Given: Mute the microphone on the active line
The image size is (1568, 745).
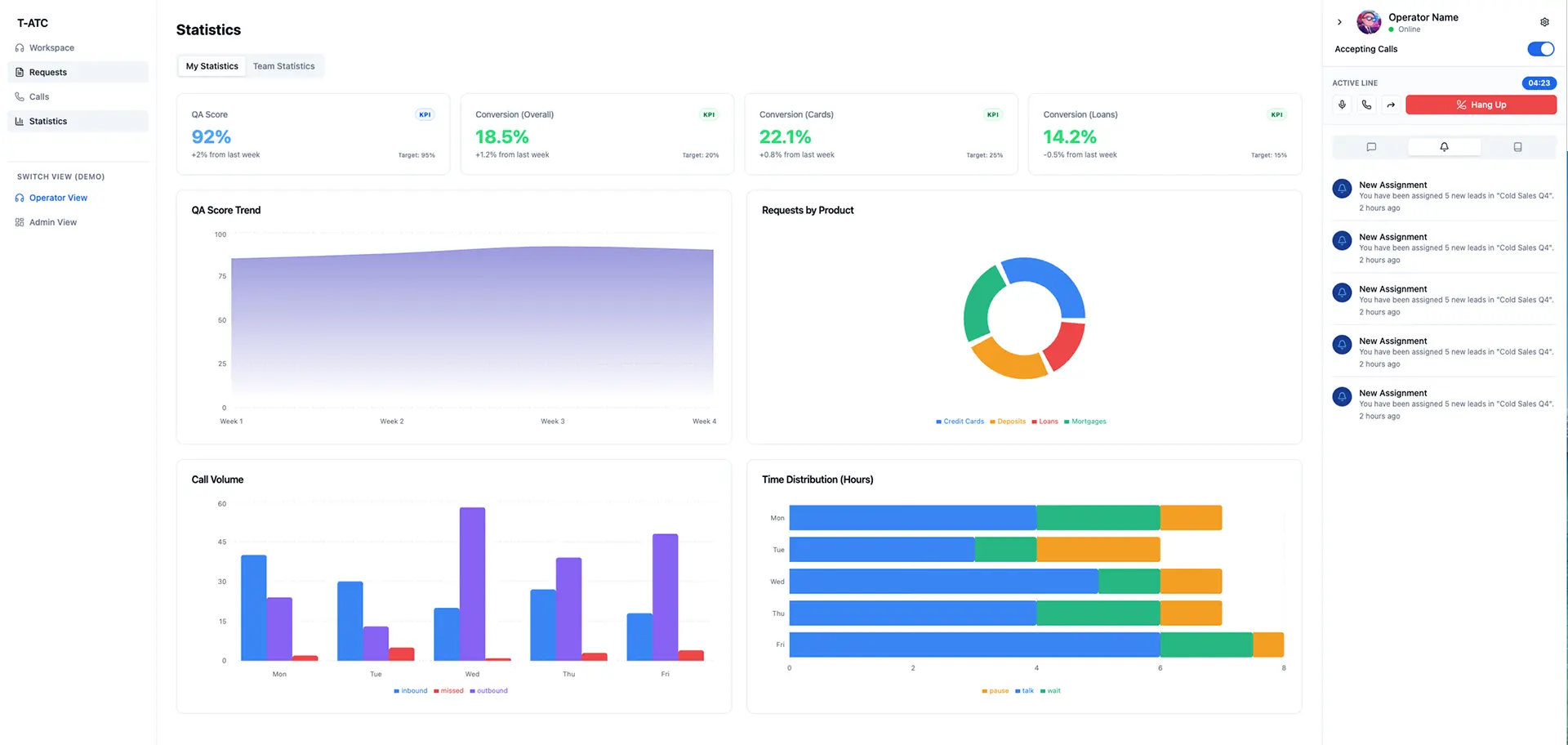Looking at the screenshot, I should tap(1341, 105).
